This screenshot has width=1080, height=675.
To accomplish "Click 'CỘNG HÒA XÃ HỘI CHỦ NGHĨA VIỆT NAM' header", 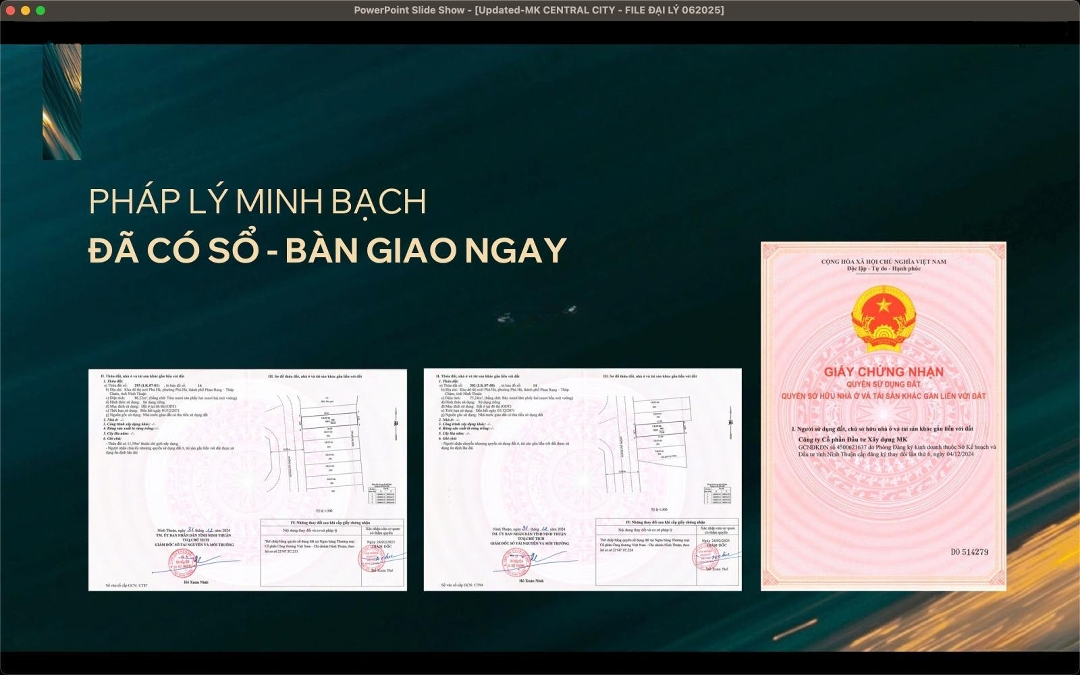I will coord(883,262).
